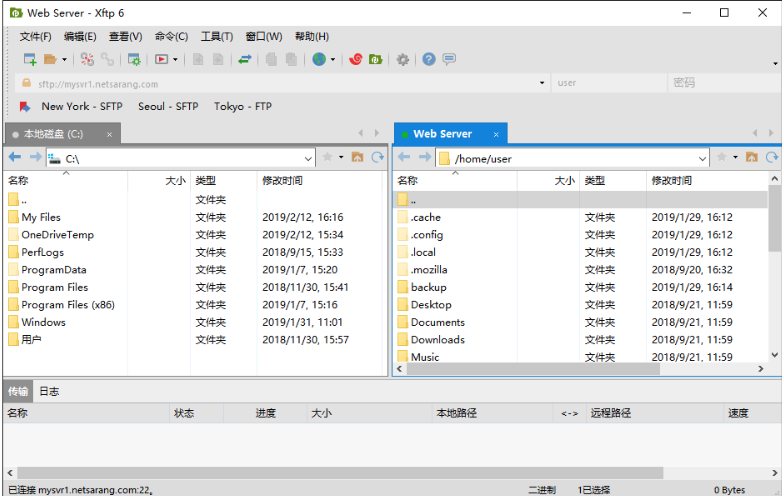The height and width of the screenshot is (496, 782).
Task: Open the 文件(F) menu
Action: tap(35, 36)
